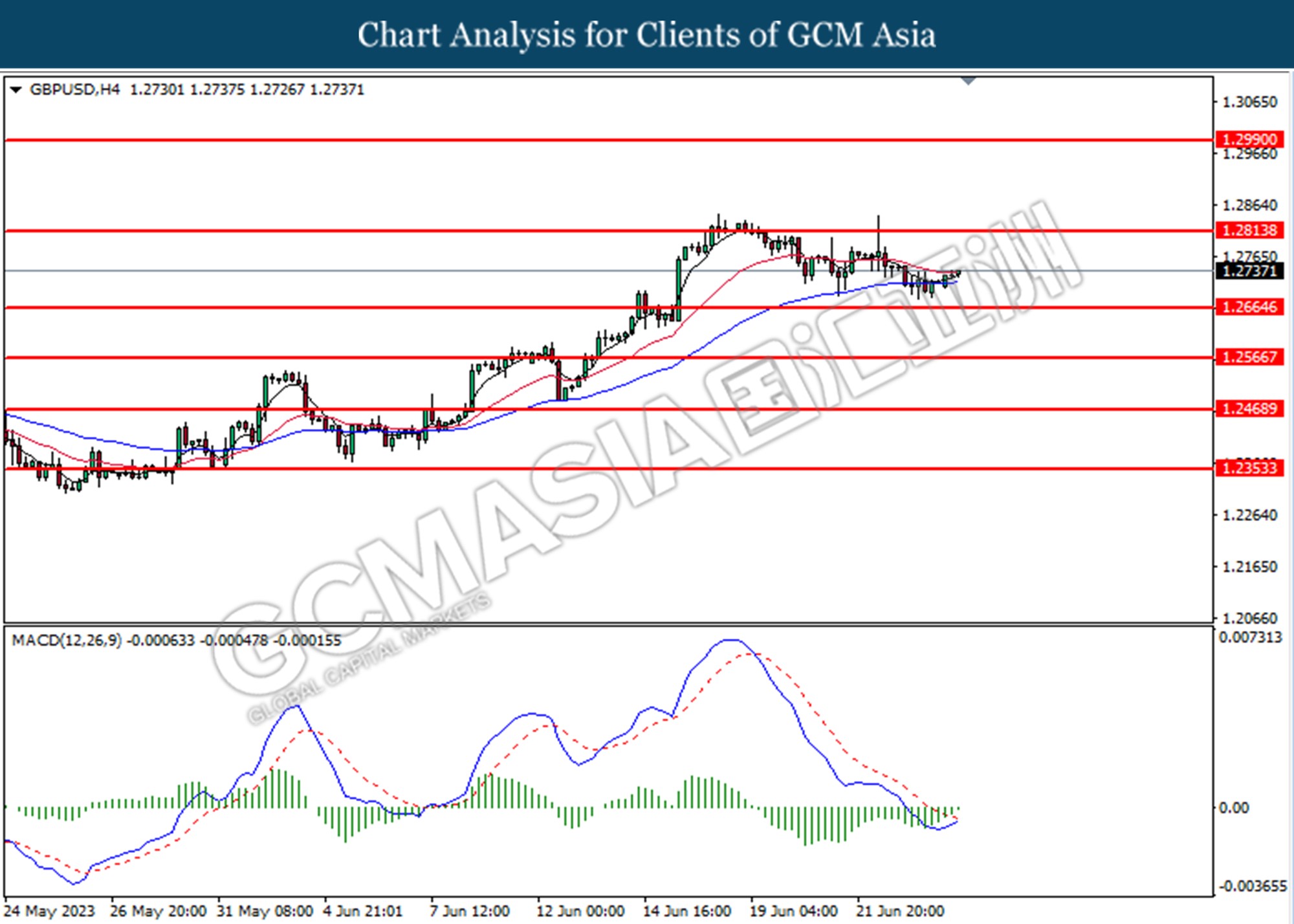The image size is (1294, 924).
Task: Click the 7 Jun 12:00 time label
Action: coord(470,911)
